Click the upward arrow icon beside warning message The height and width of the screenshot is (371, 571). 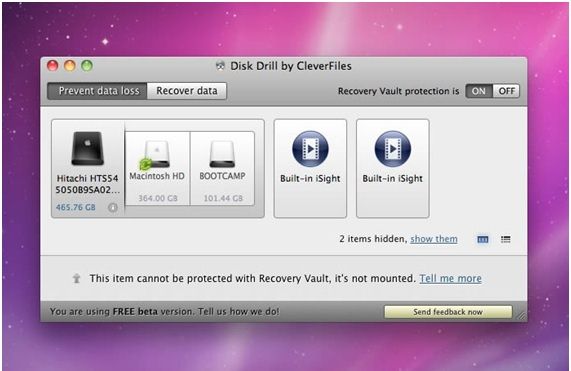(76, 279)
